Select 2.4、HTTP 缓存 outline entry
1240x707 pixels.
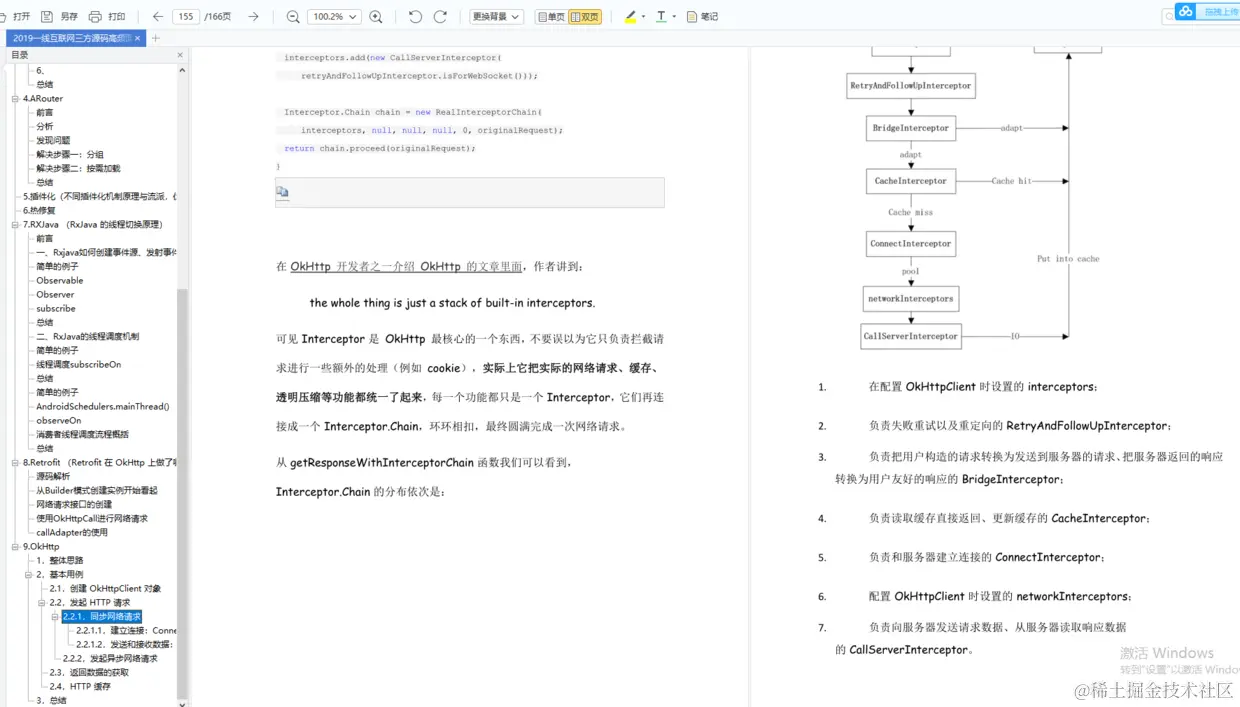80,687
